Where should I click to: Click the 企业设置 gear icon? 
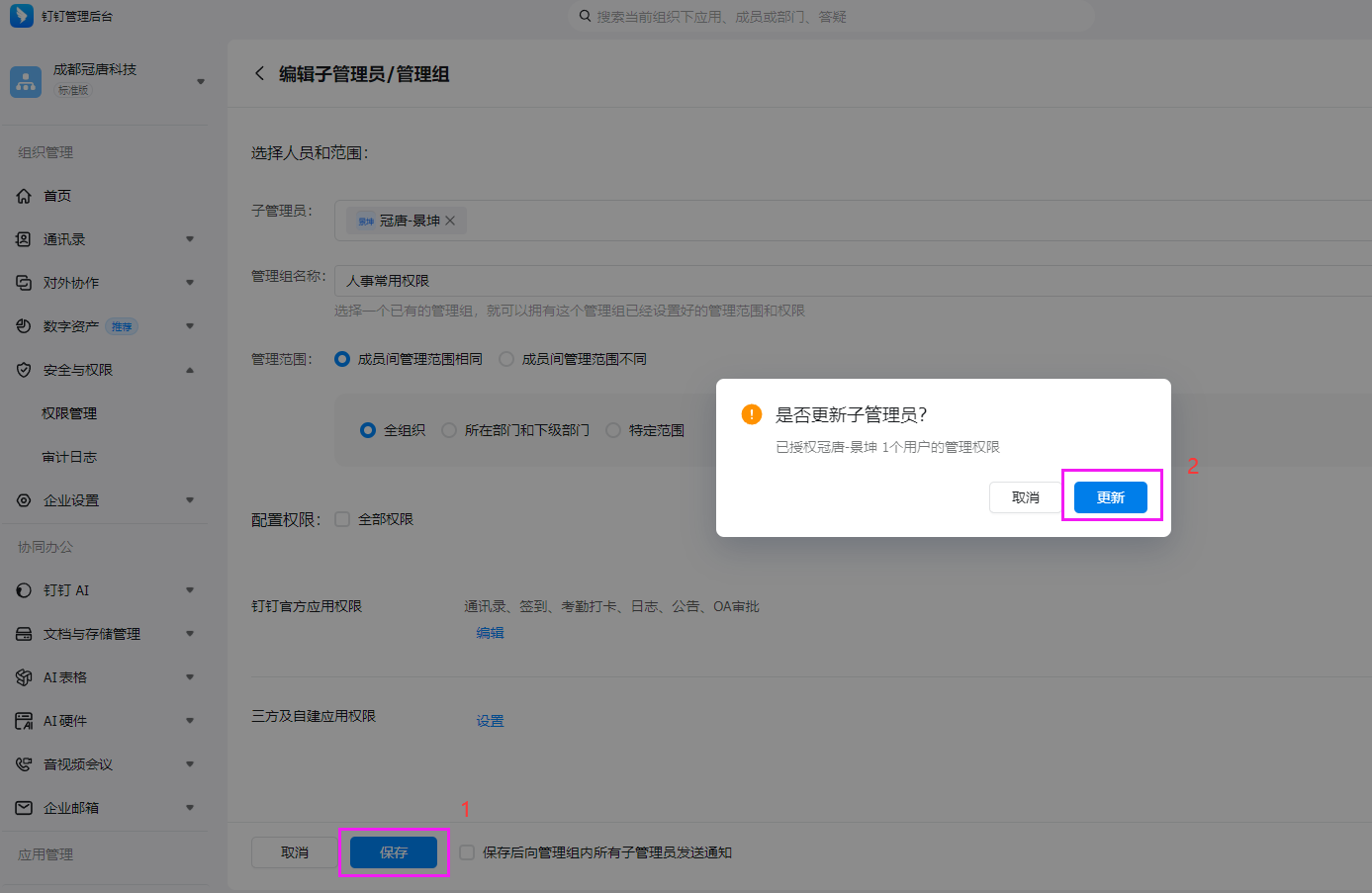(24, 500)
